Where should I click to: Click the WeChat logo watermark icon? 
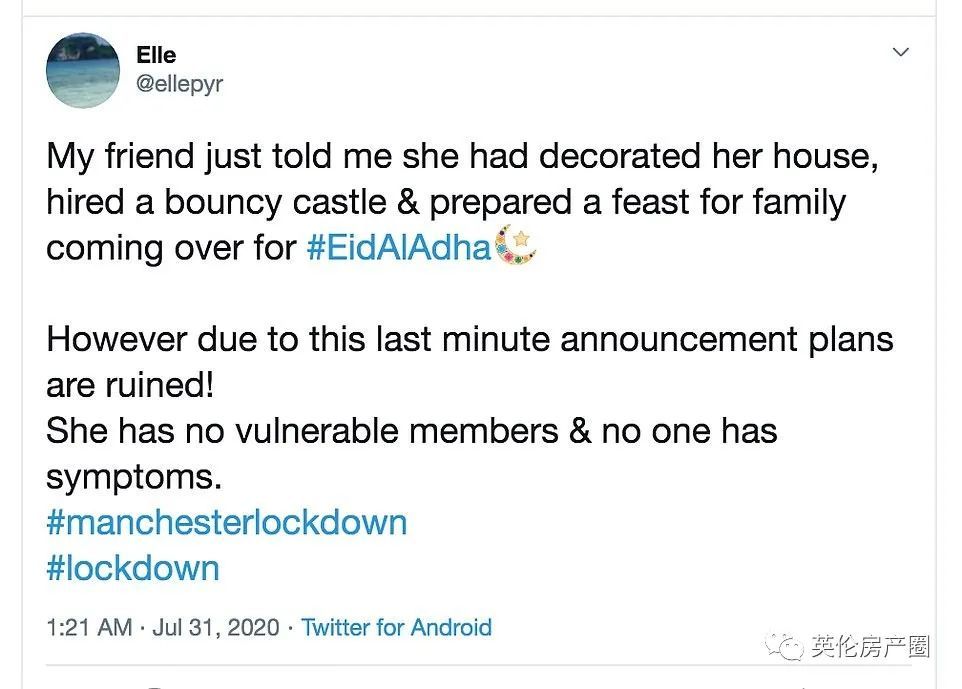click(x=785, y=647)
